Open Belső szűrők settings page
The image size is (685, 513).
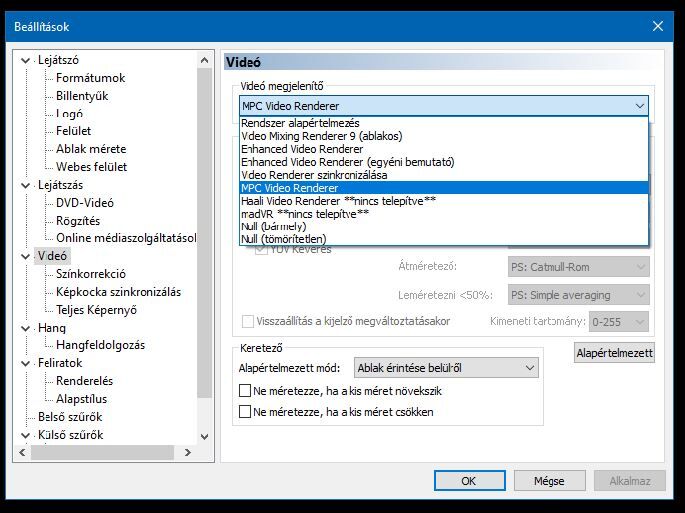tap(70, 417)
